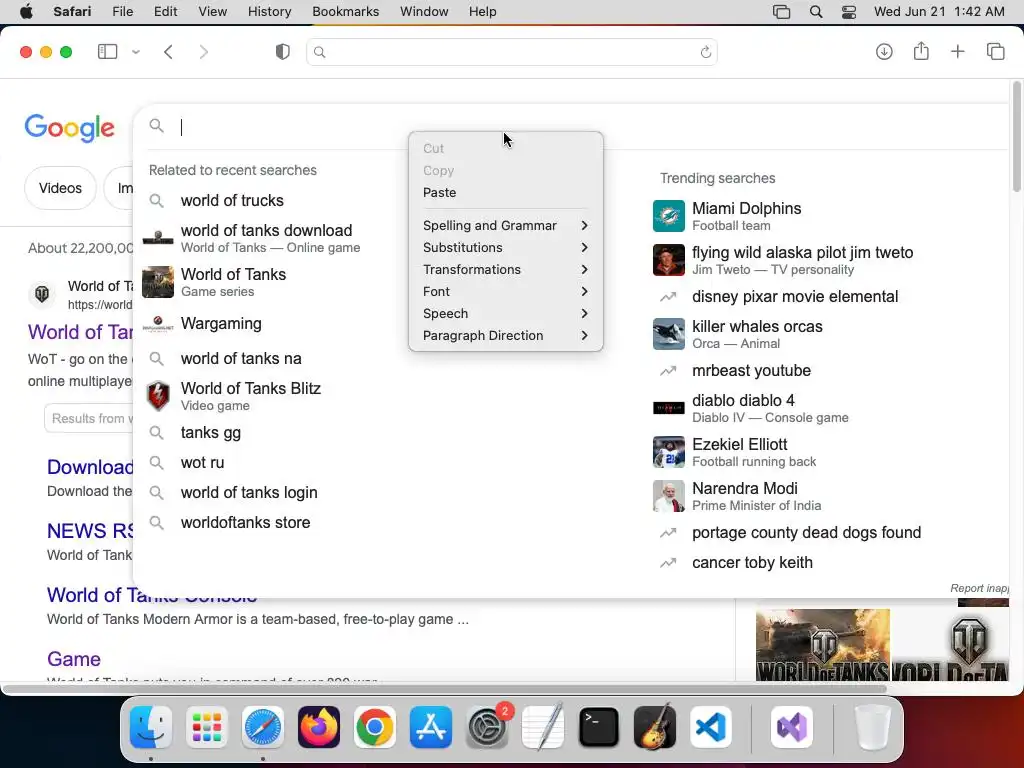This screenshot has height=768, width=1024.
Task: Choose 'world of trucks' suggestion
Action: (232, 200)
